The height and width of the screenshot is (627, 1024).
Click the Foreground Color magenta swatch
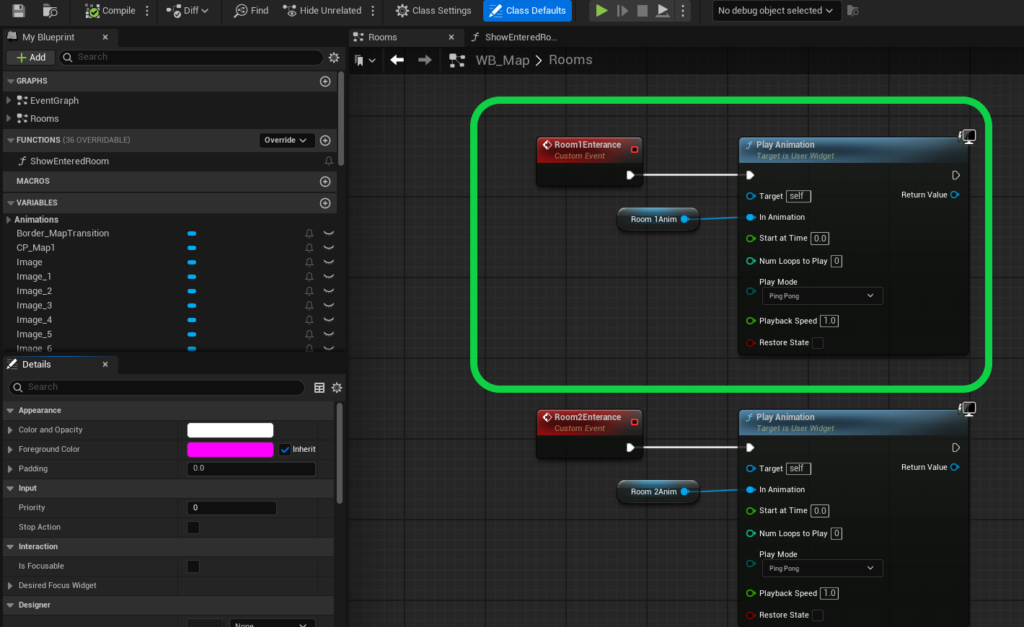(x=229, y=449)
